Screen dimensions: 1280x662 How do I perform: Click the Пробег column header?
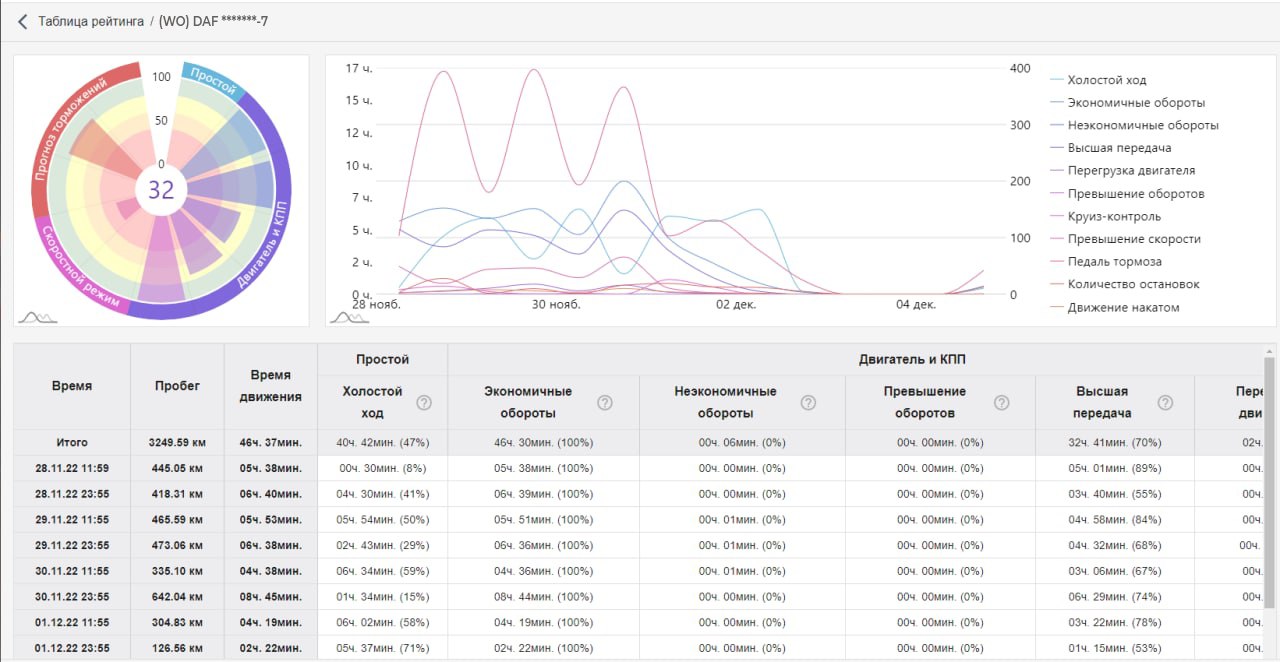[x=177, y=386]
